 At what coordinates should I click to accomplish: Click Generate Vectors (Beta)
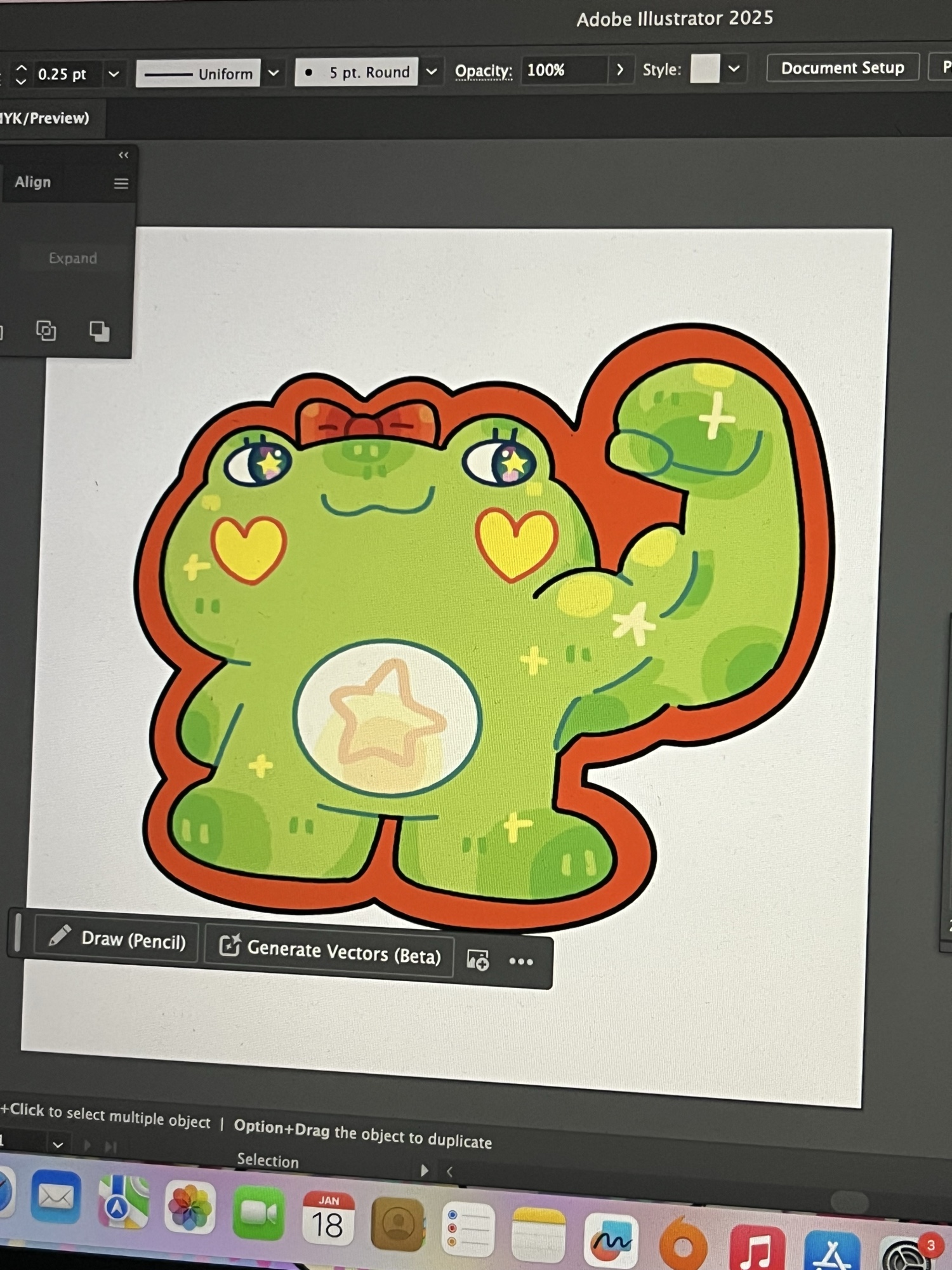click(x=330, y=952)
